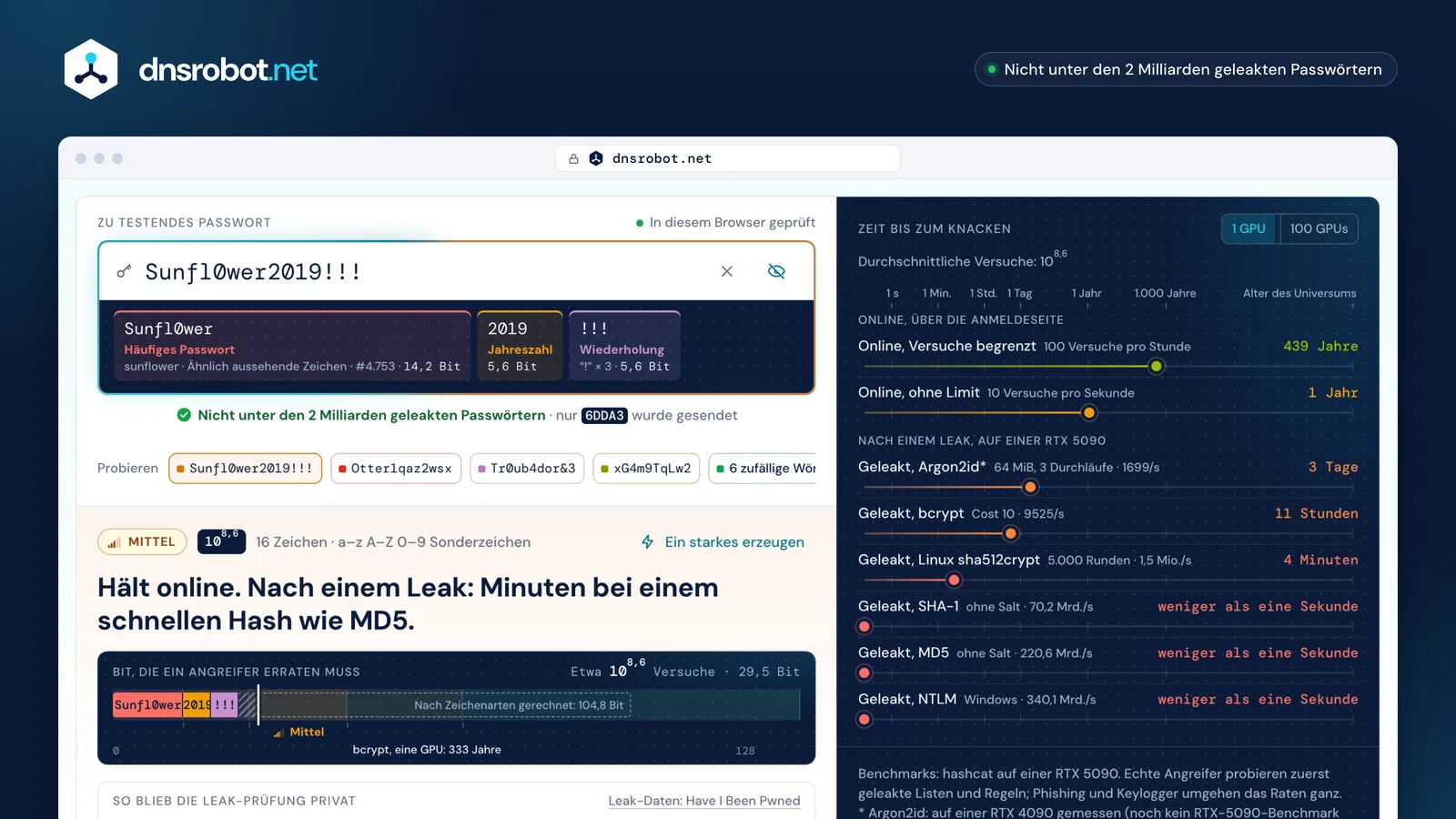Select the 1 GPU option
Screen dimensions: 1456x819
click(x=1249, y=228)
